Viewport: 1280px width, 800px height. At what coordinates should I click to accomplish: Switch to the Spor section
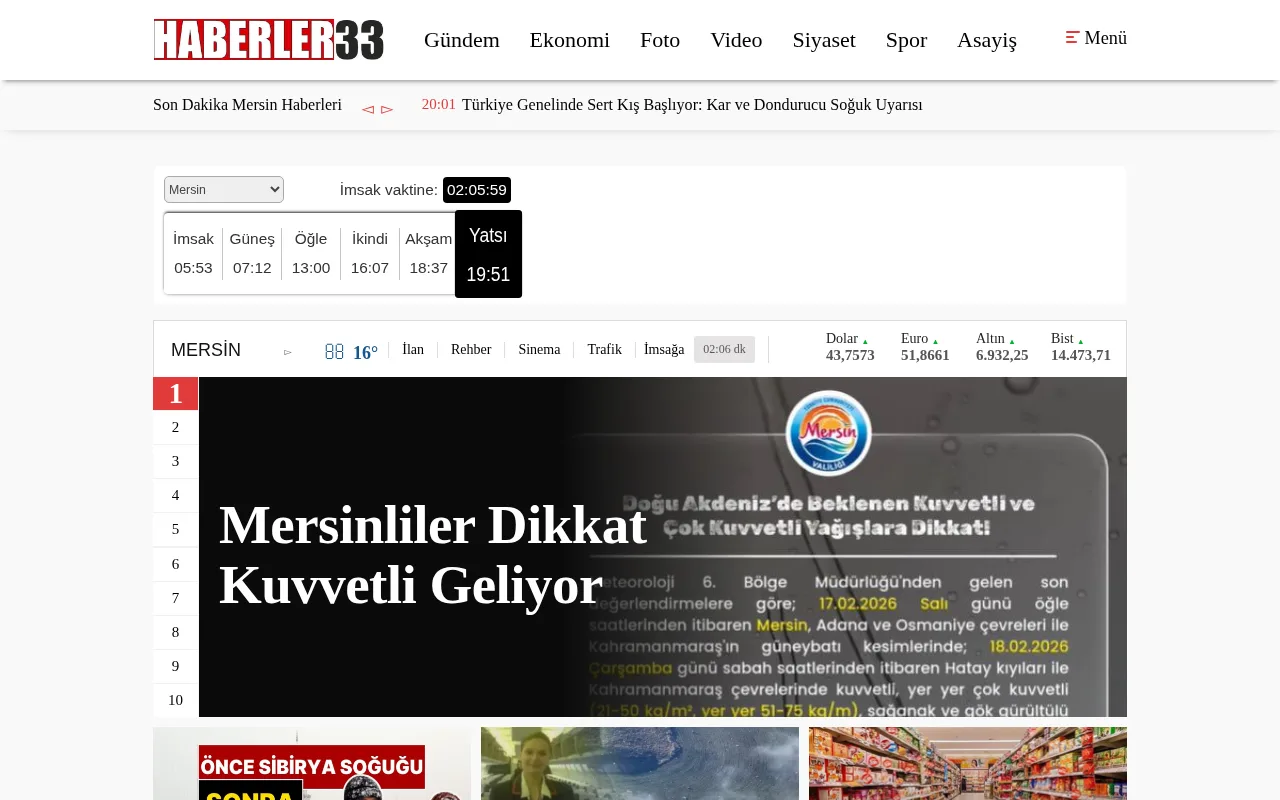906,40
